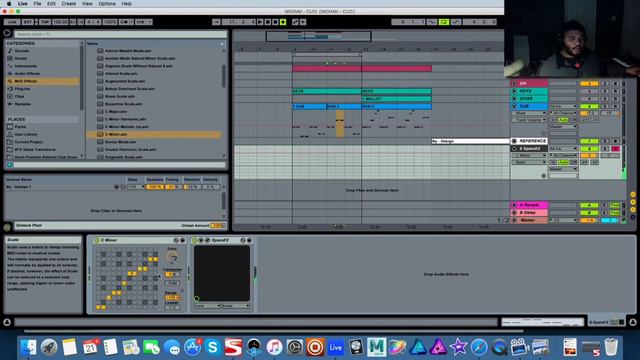Arm the 8 Xpand!2 track for recording
Image resolution: width=640 pixels, height=360 pixels.
(615, 149)
